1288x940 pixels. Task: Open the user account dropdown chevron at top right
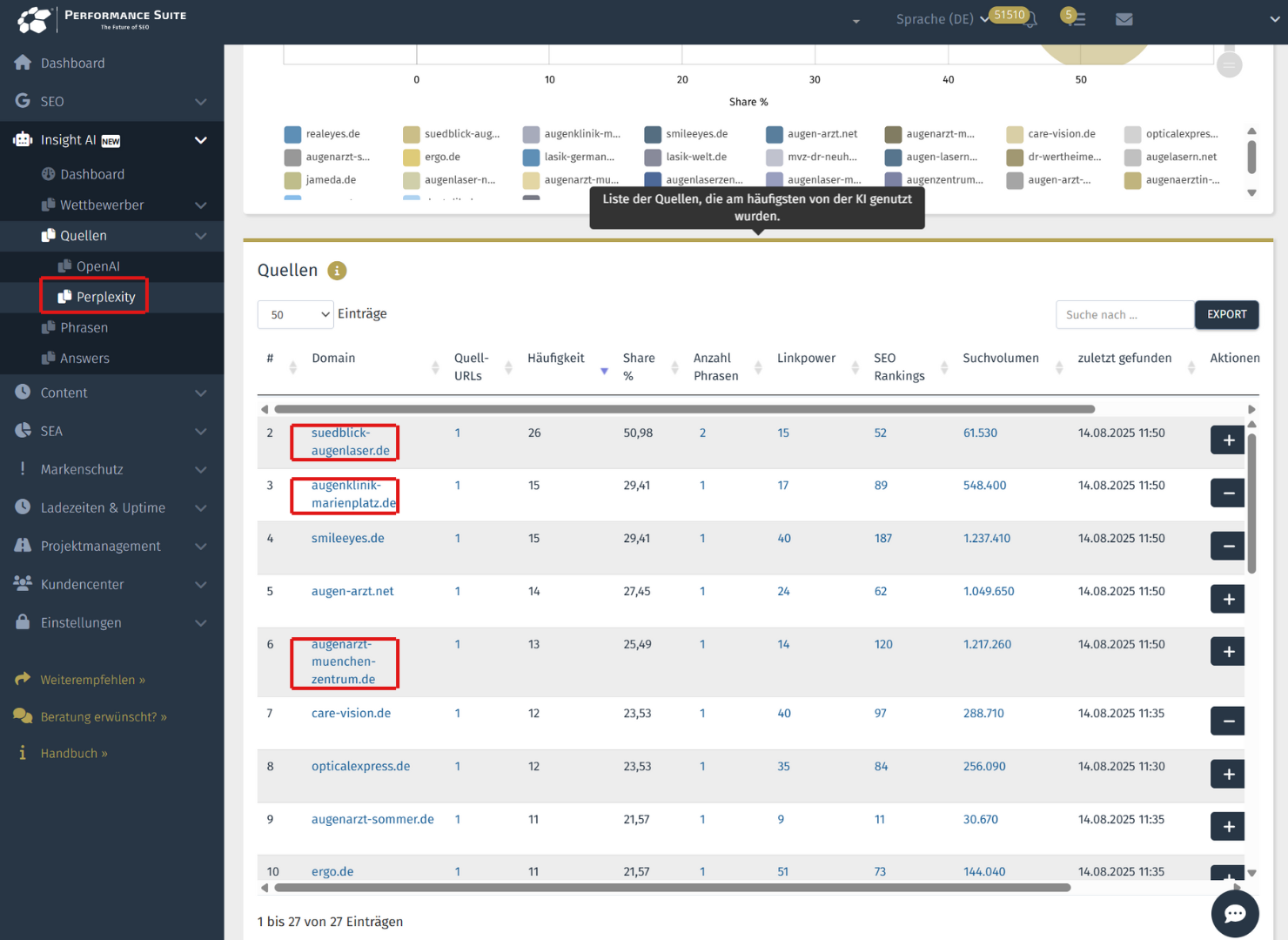point(1275,19)
